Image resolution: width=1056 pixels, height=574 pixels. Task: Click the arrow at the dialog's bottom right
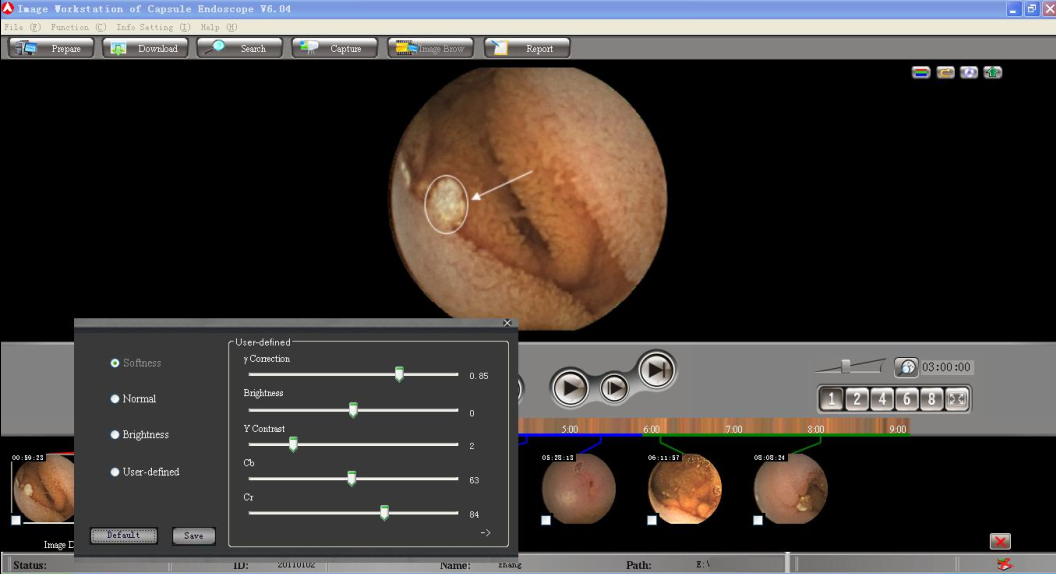tap(486, 533)
